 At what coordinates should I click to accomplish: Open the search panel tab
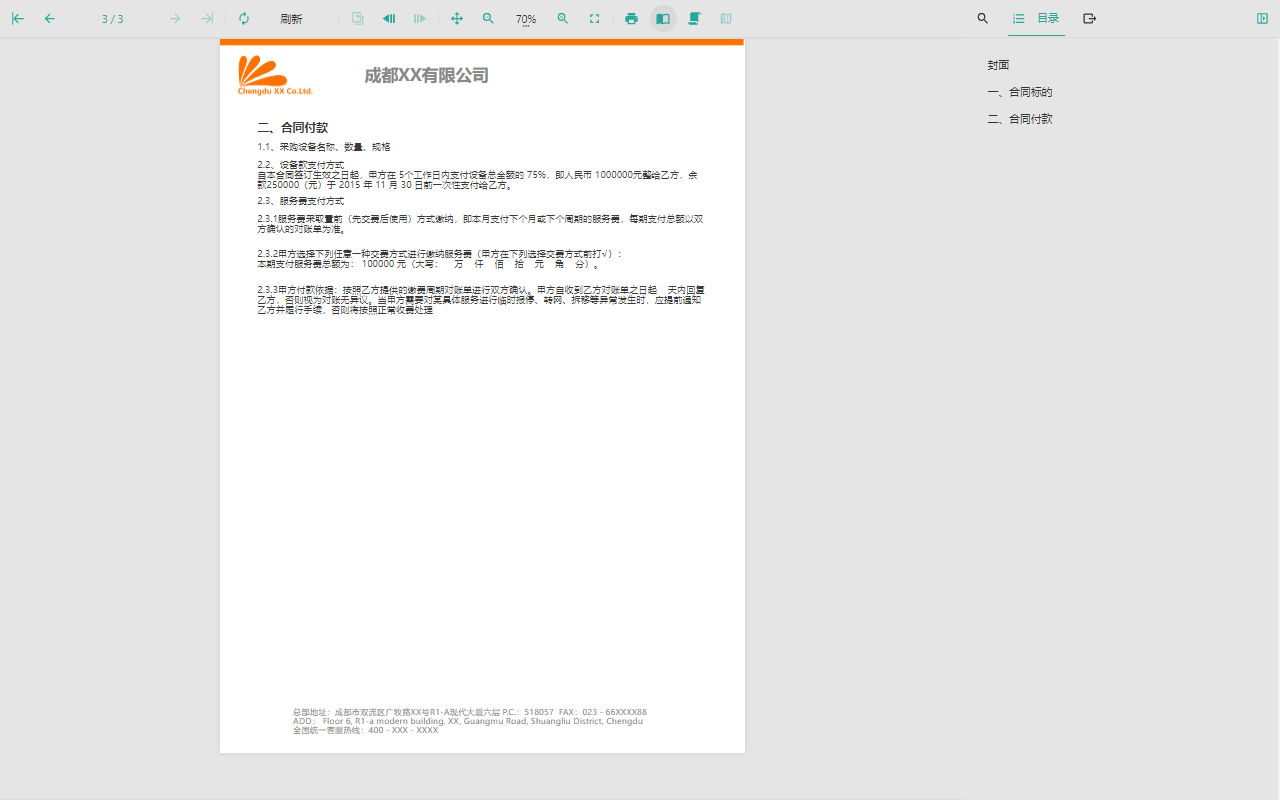coord(983,19)
